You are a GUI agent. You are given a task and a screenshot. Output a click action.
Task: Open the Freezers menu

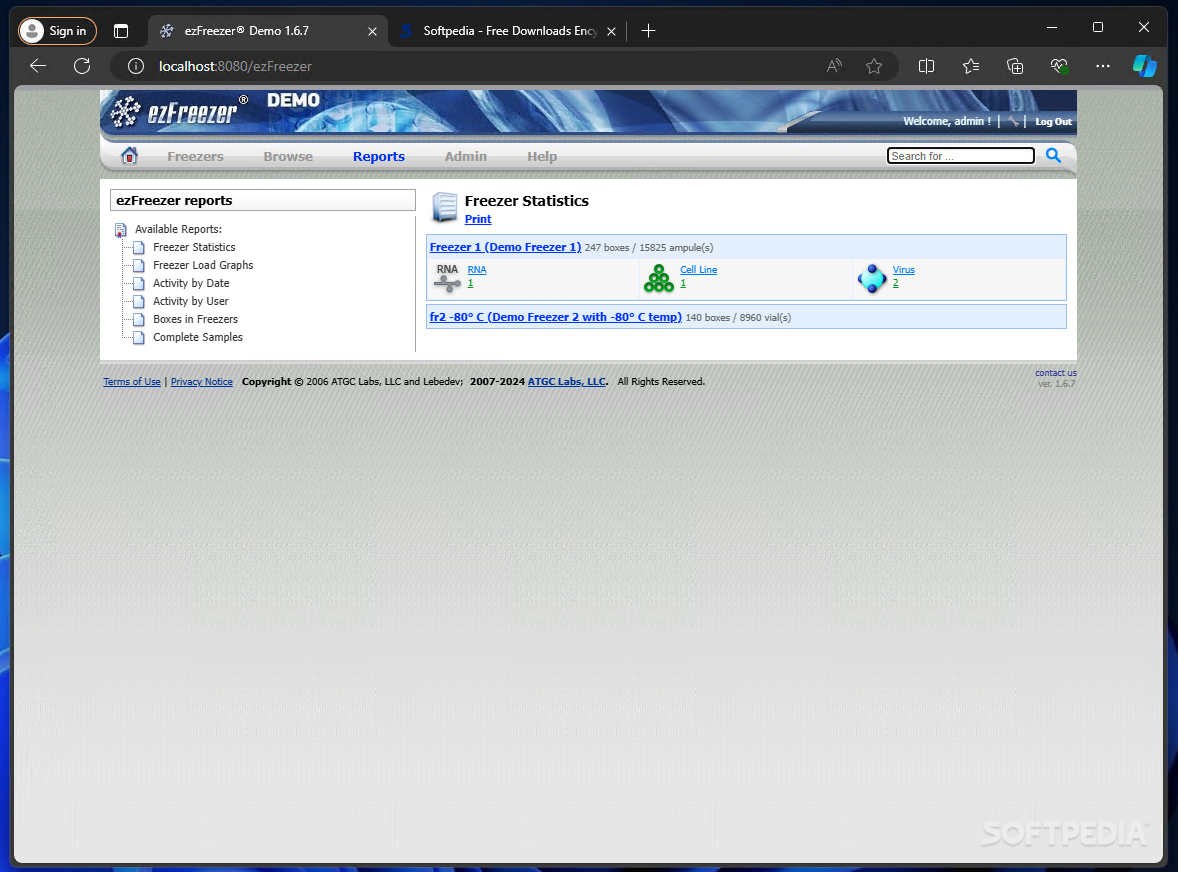[195, 156]
